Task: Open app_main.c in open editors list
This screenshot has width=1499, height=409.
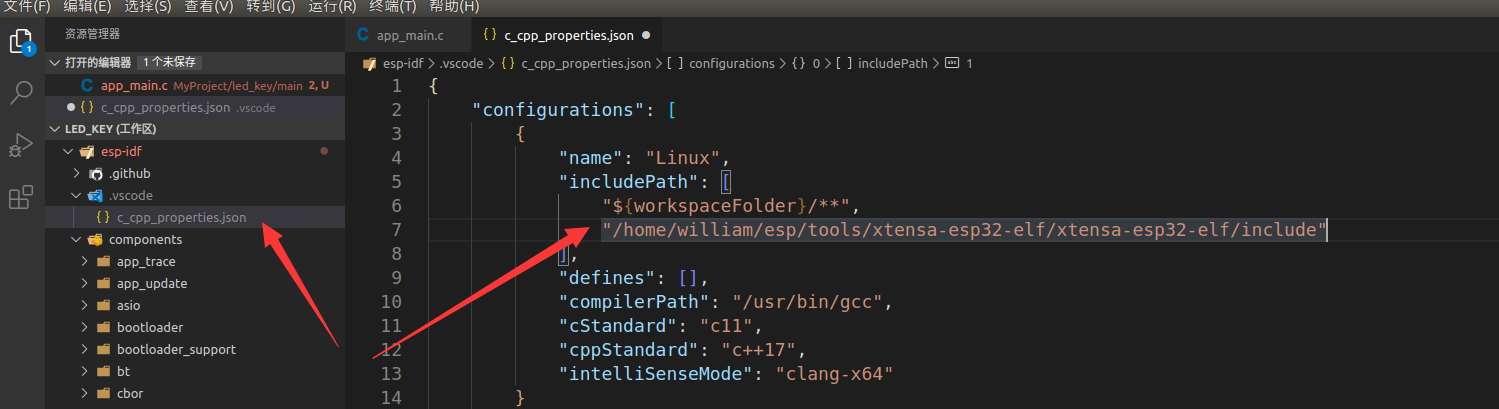Action: [195, 85]
